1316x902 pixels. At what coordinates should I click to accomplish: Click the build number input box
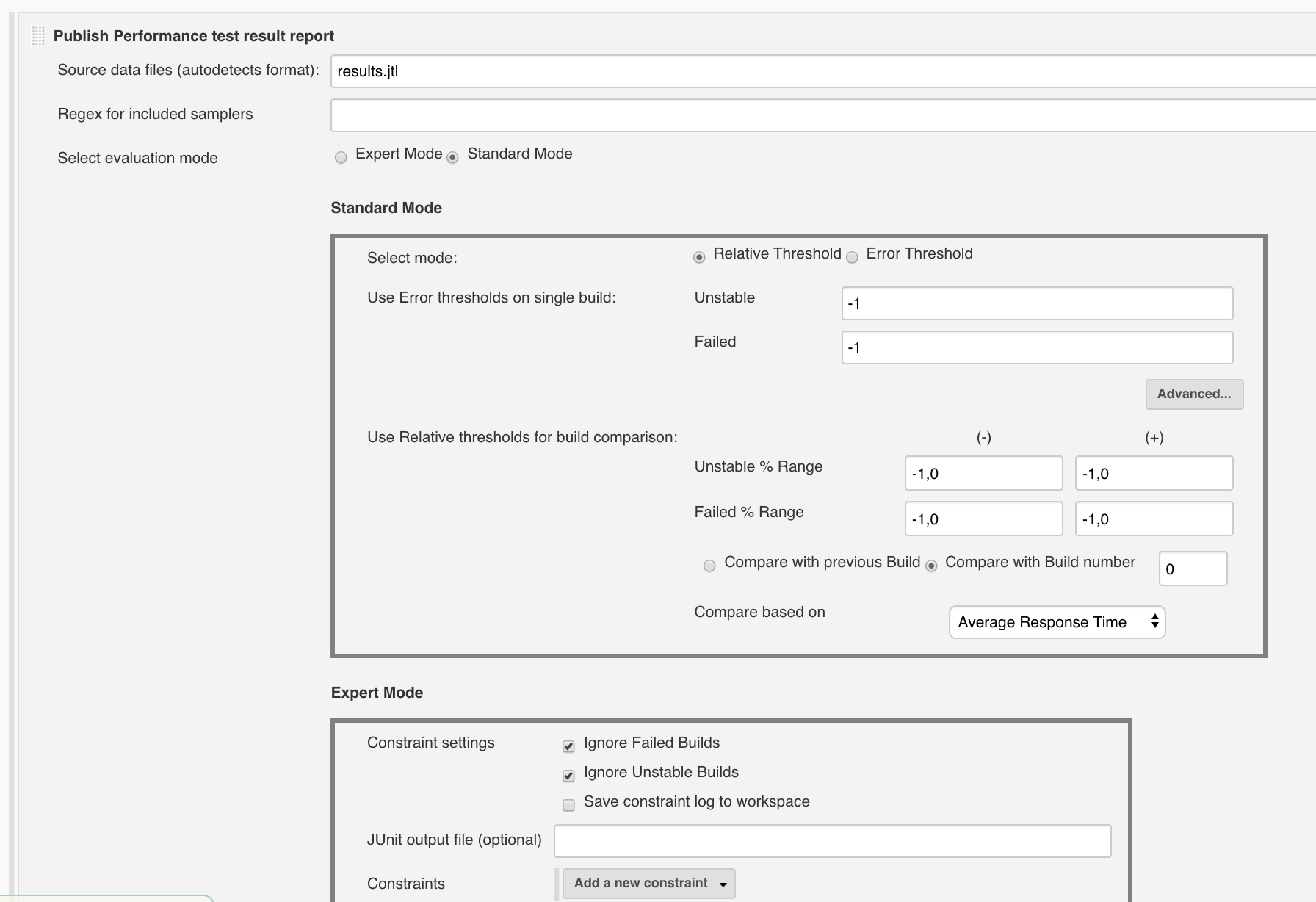click(1193, 569)
